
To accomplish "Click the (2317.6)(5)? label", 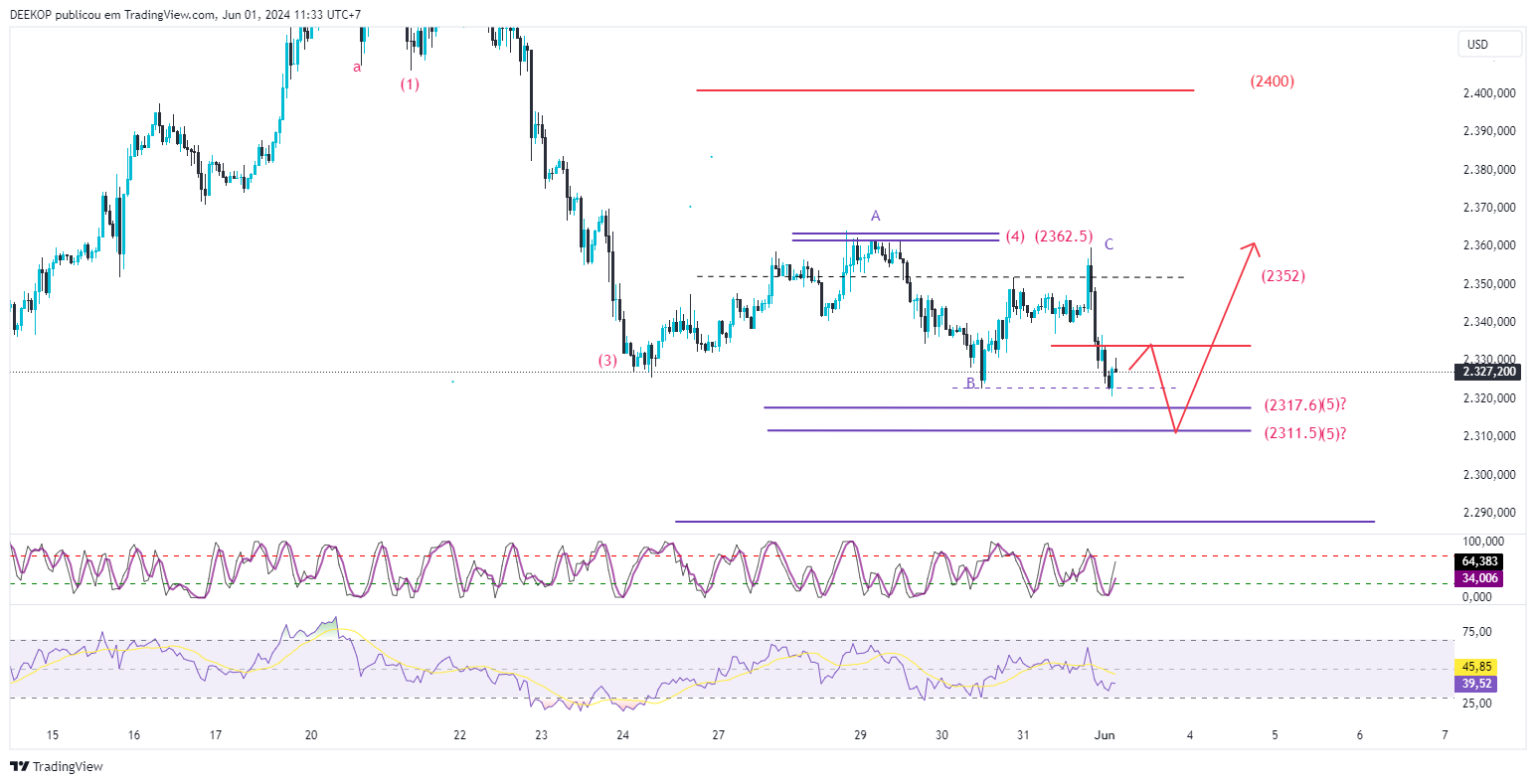I will [1305, 405].
